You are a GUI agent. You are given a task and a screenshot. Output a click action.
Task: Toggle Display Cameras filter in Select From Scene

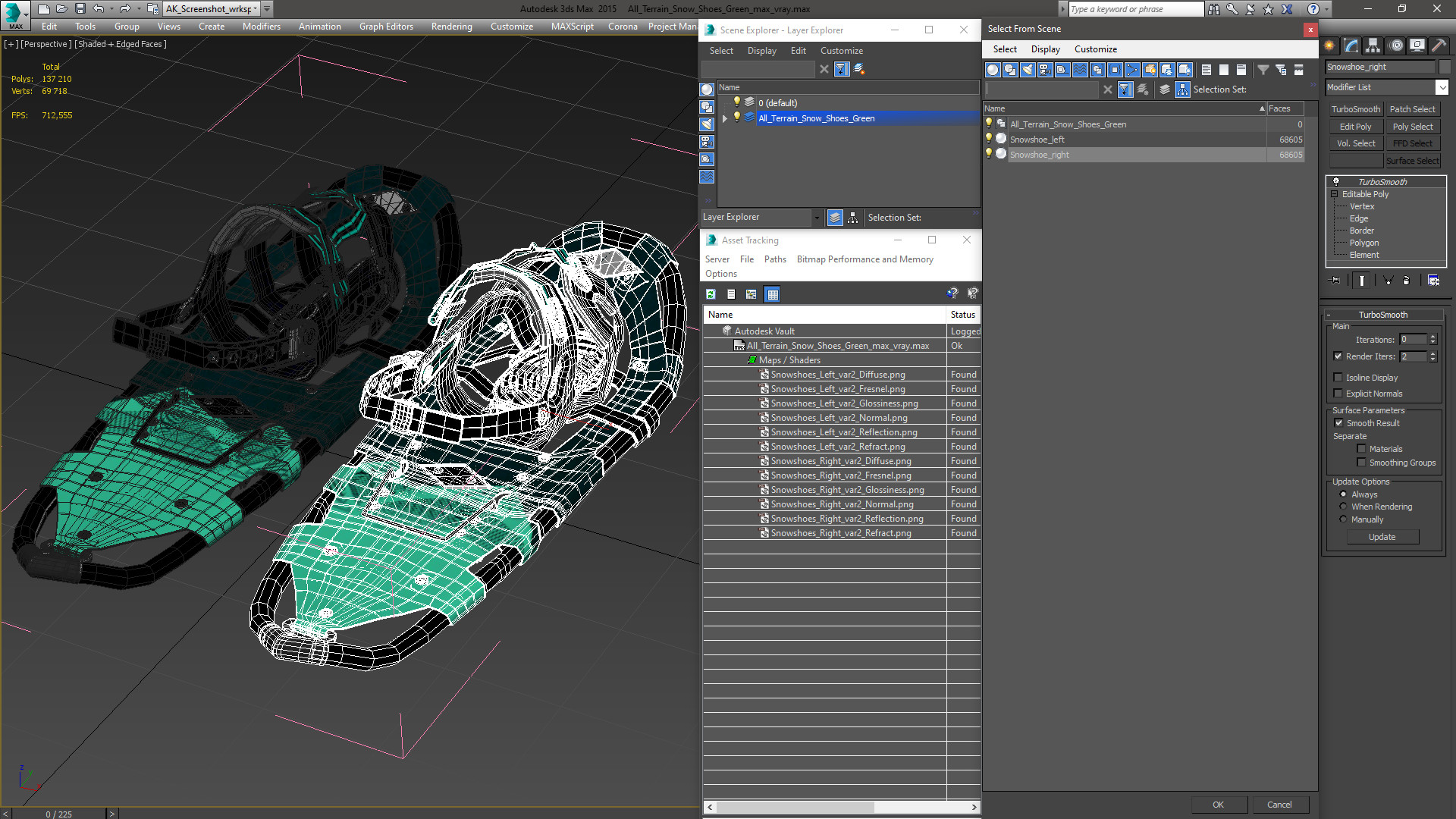pos(1045,70)
